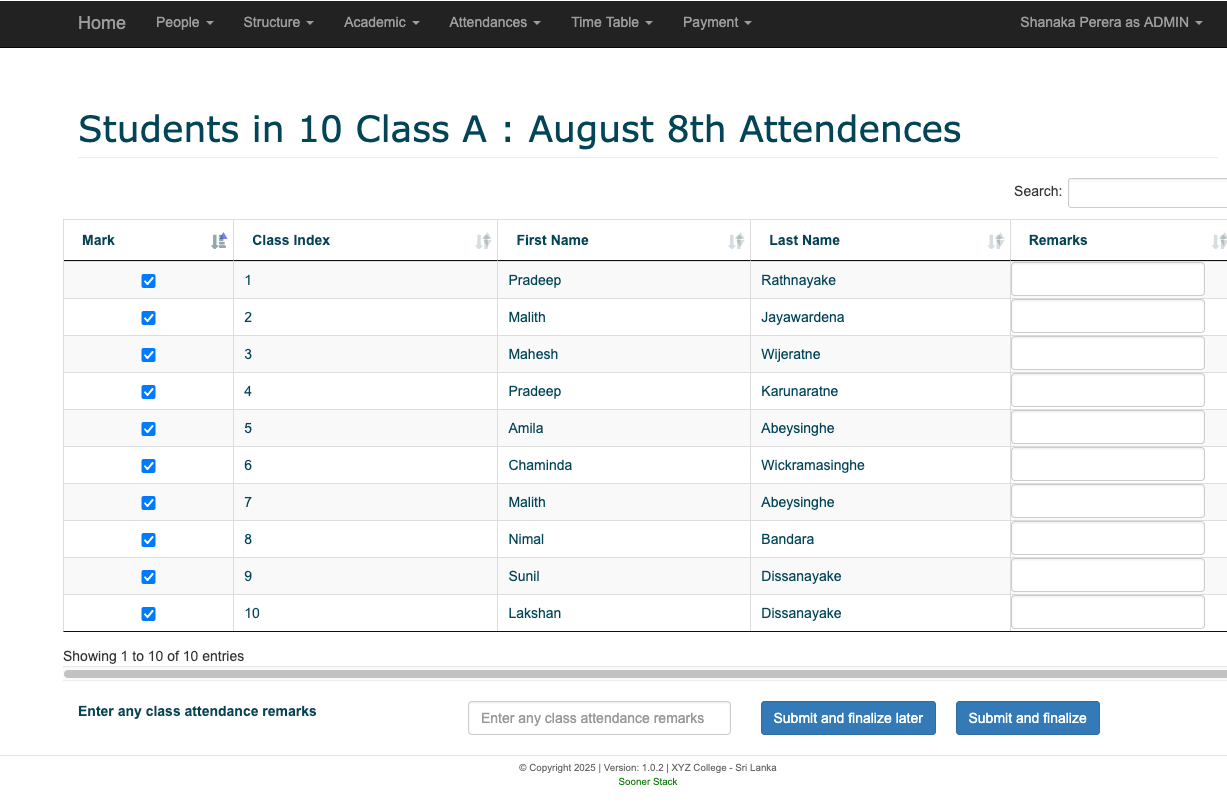The height and width of the screenshot is (807, 1227).
Task: Go to Home in navigation bar
Action: click(102, 22)
